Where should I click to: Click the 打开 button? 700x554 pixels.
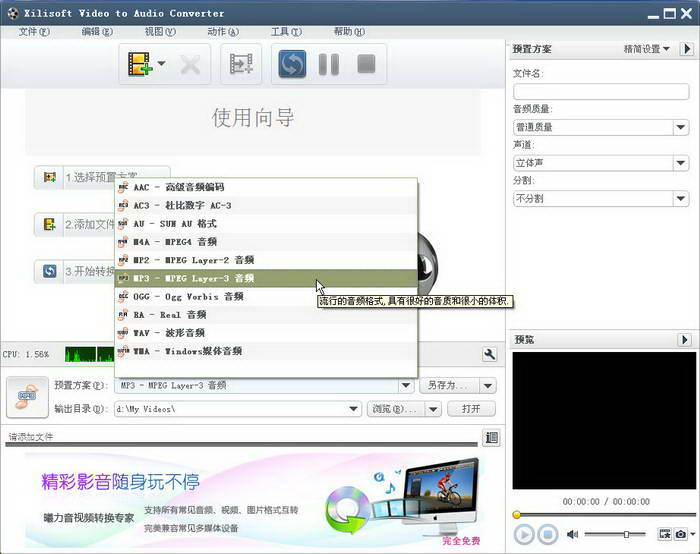pos(471,409)
